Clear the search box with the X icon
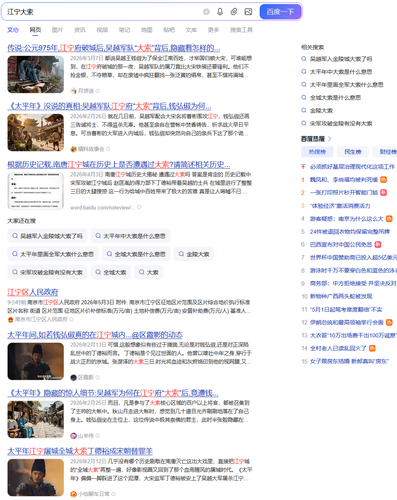The width and height of the screenshot is (397, 500). tap(206, 12)
